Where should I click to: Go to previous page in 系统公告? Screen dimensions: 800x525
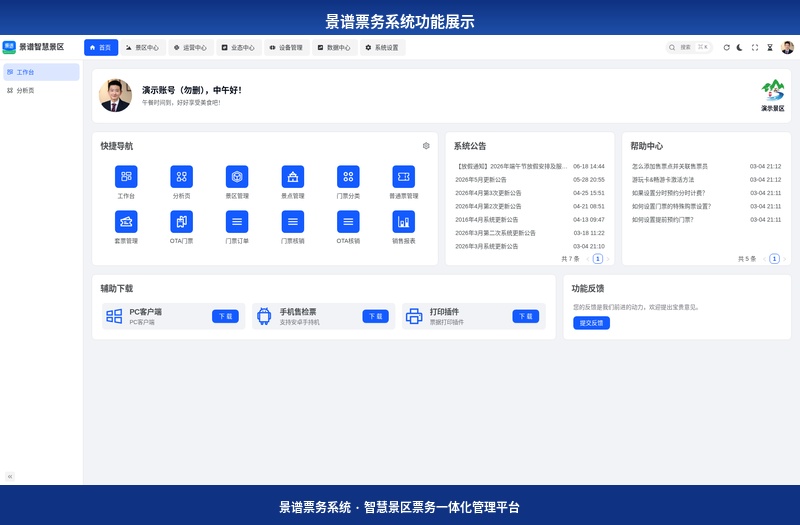[x=588, y=259]
